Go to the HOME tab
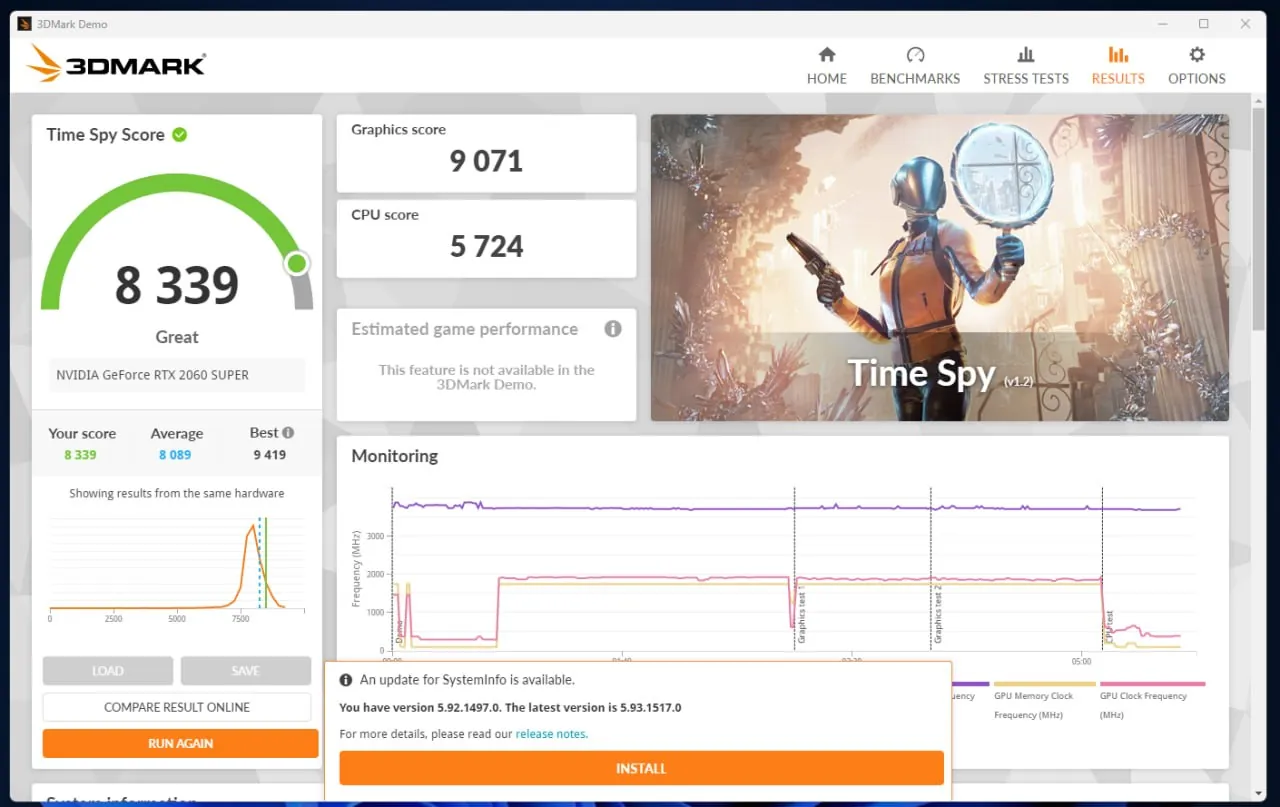The width and height of the screenshot is (1280, 807). point(826,66)
